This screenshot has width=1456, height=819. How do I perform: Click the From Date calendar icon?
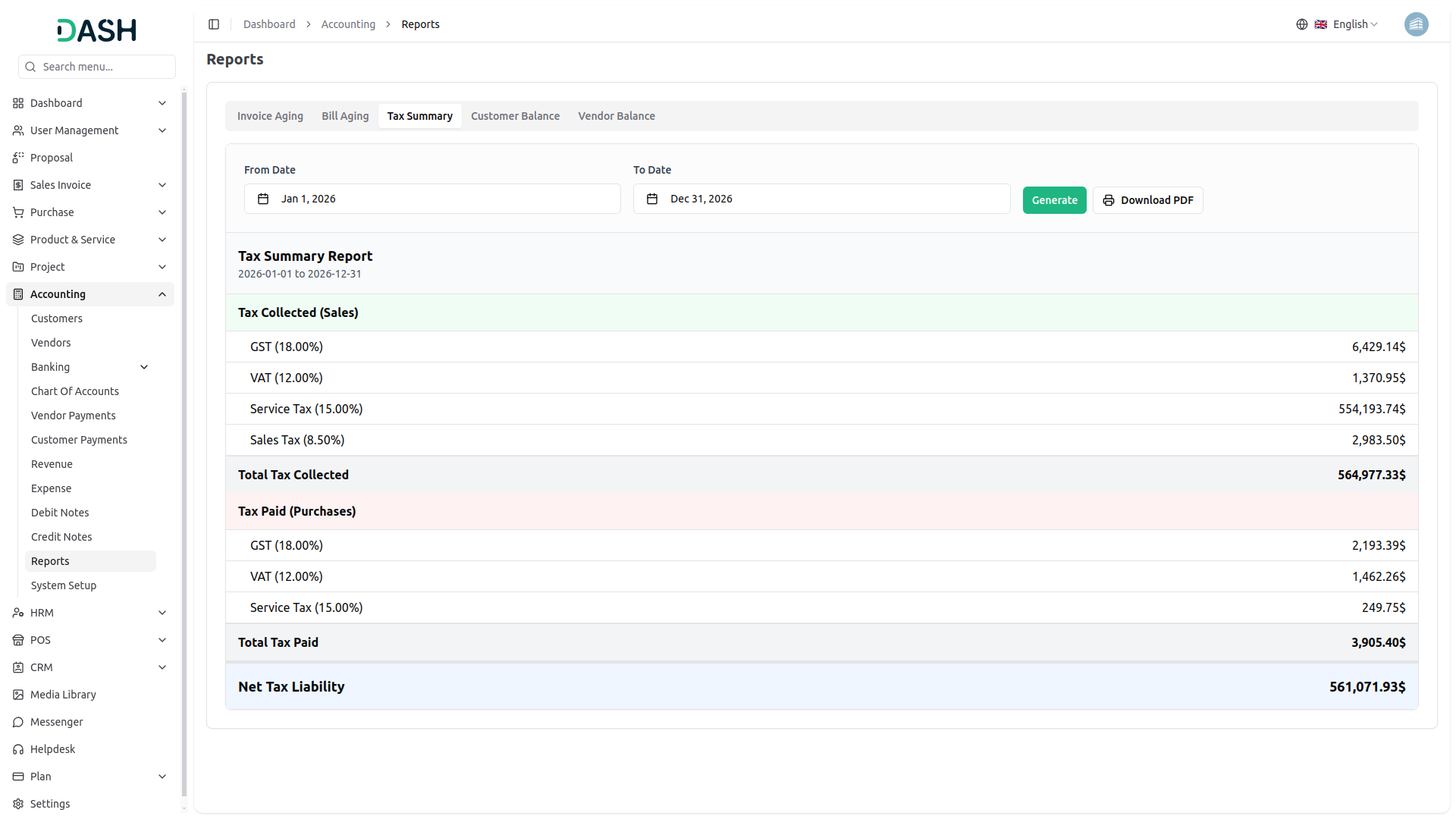click(263, 199)
